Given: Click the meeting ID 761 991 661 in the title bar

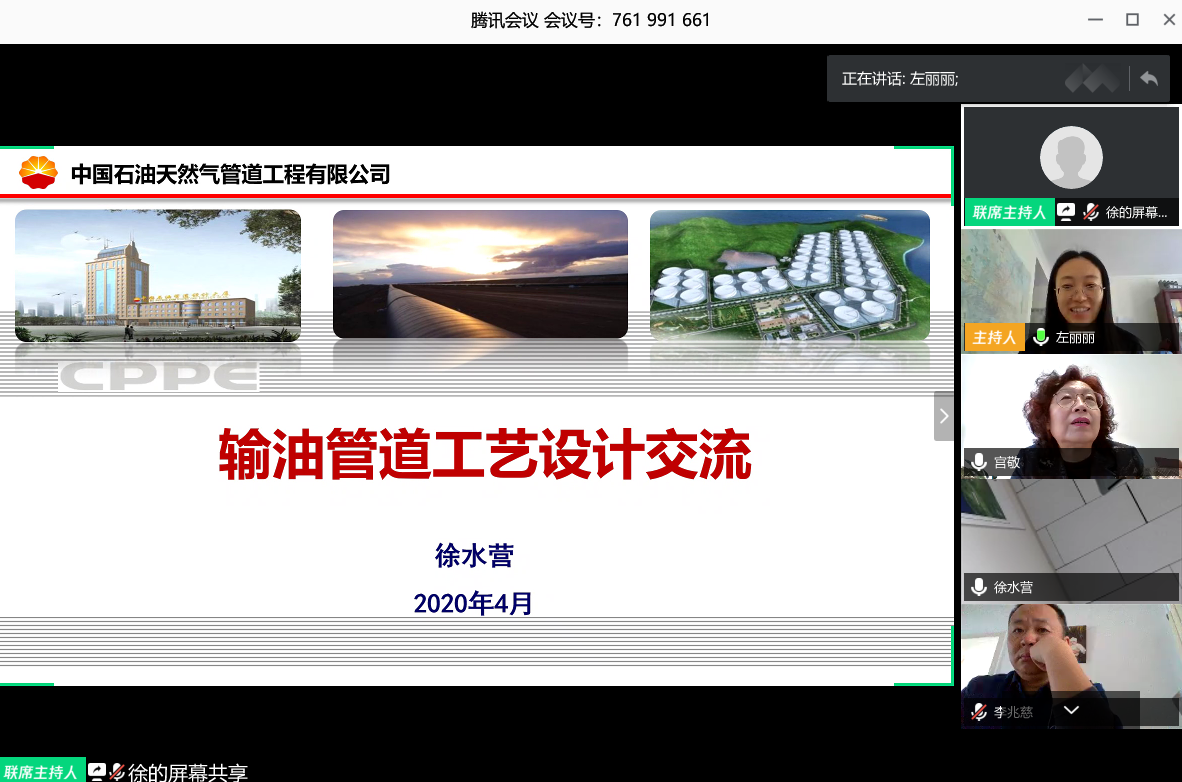Looking at the screenshot, I should point(661,19).
